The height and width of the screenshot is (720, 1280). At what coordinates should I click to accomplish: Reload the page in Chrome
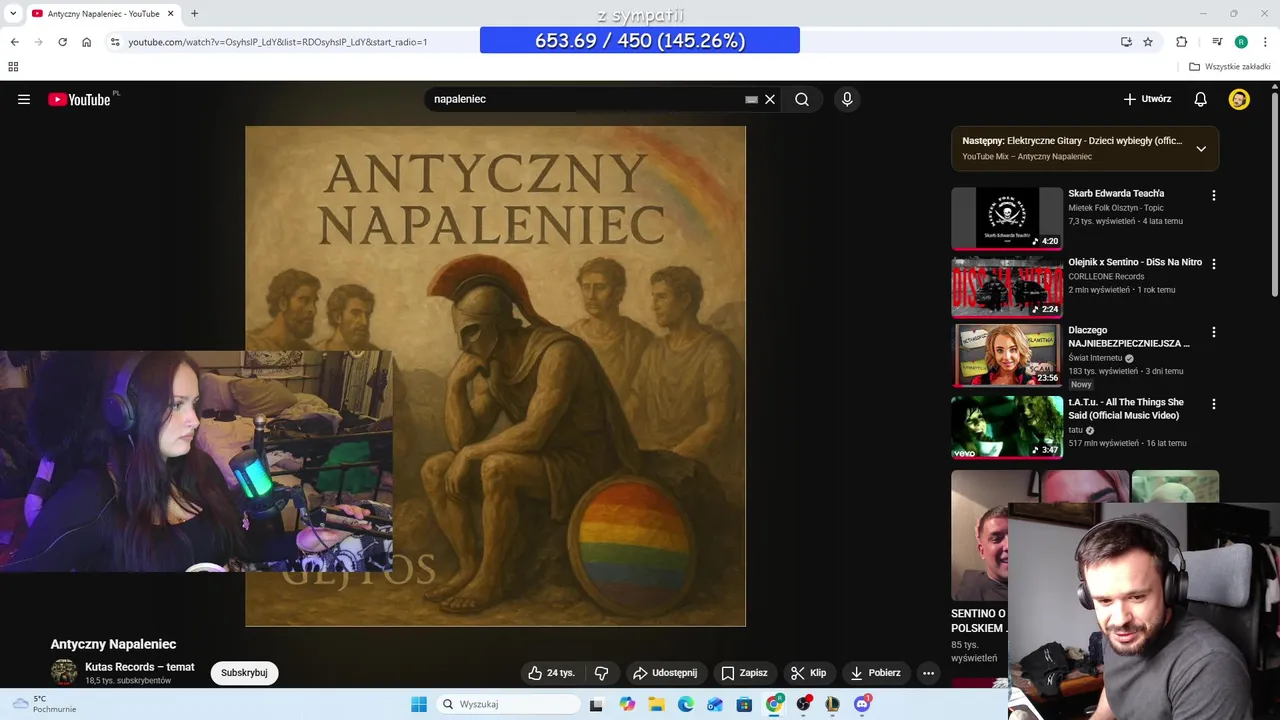(x=62, y=42)
